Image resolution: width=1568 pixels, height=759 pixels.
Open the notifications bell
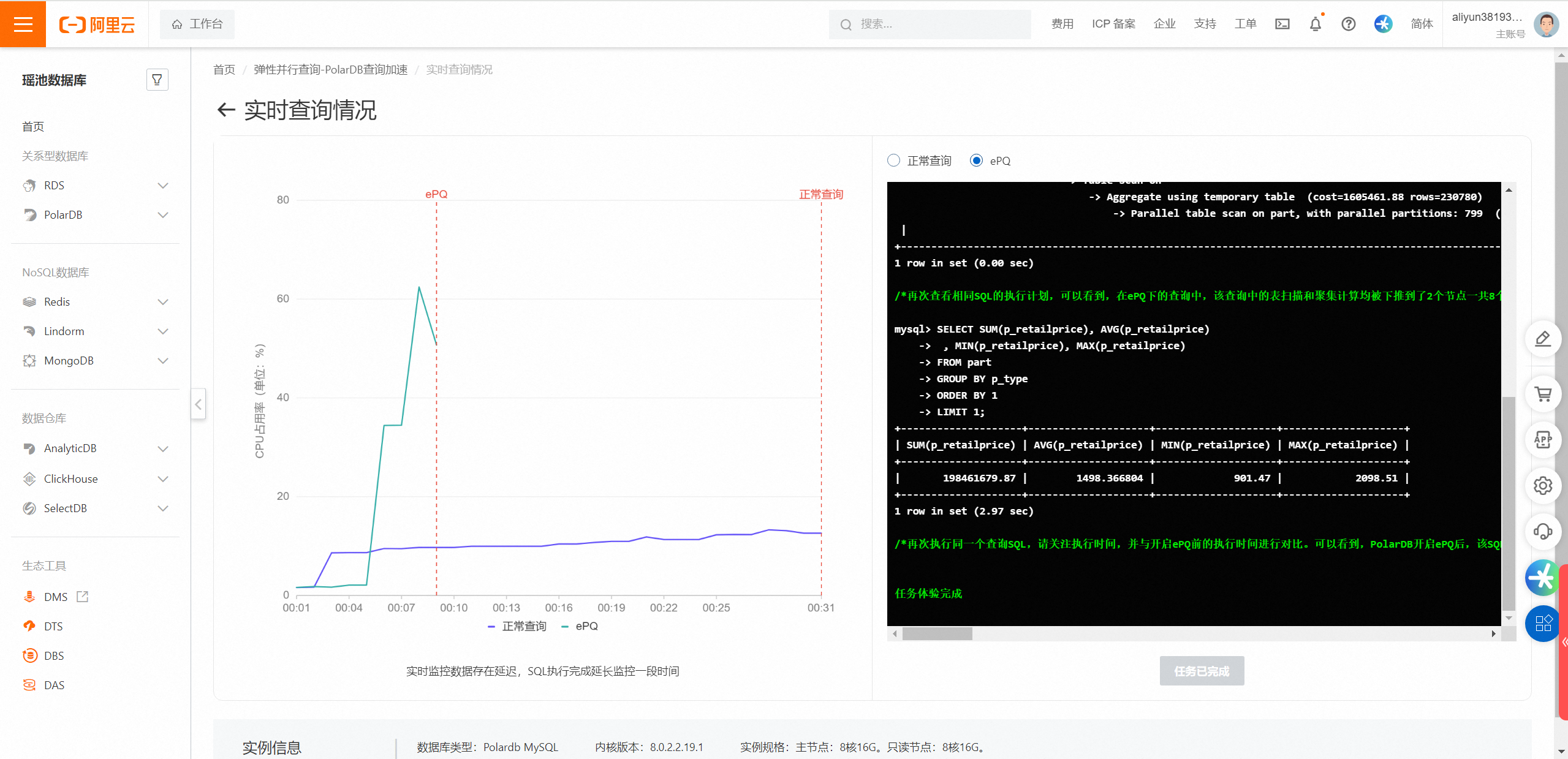pyautogui.click(x=1314, y=24)
